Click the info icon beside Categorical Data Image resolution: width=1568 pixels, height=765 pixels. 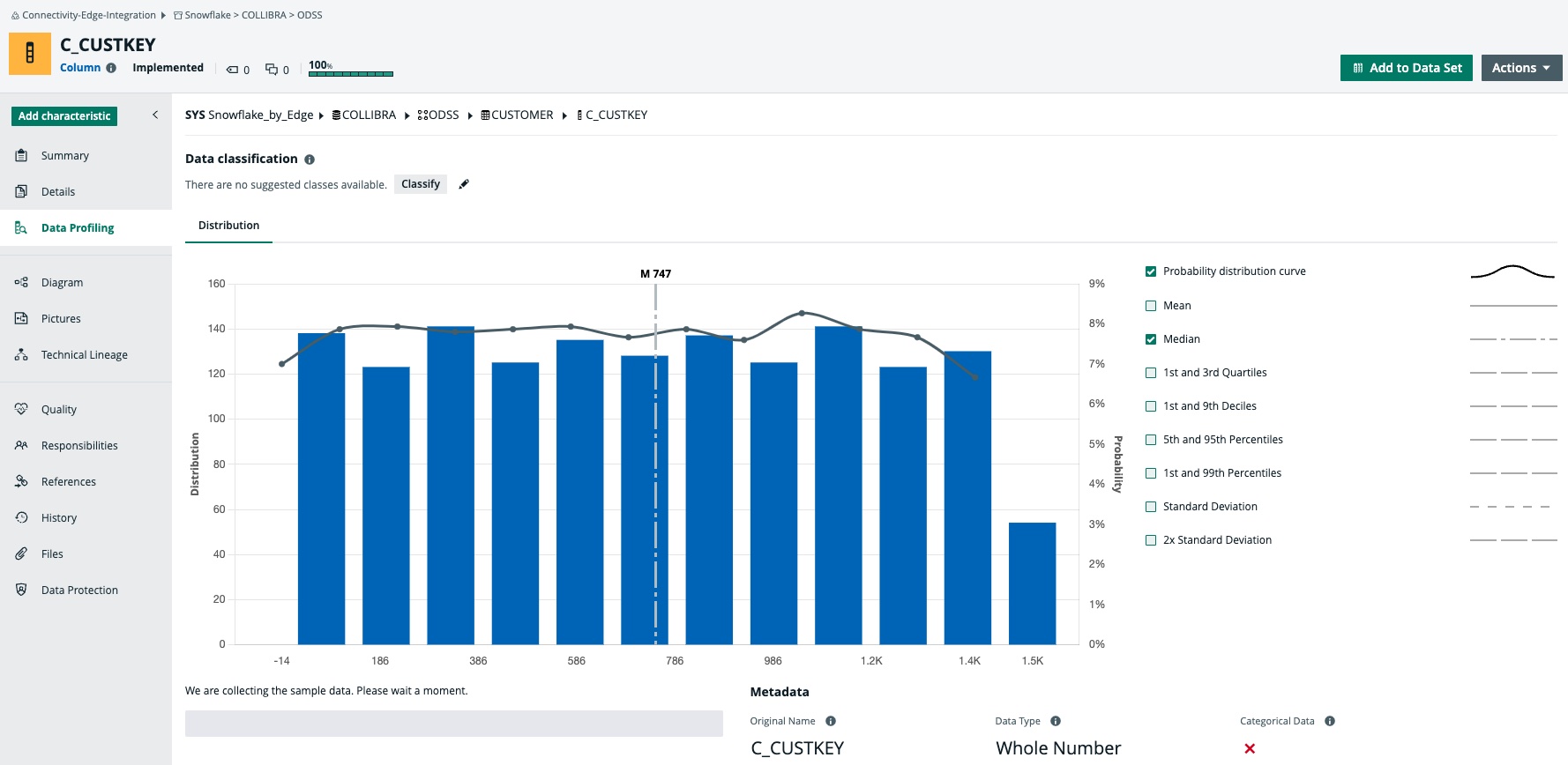pyautogui.click(x=1330, y=721)
